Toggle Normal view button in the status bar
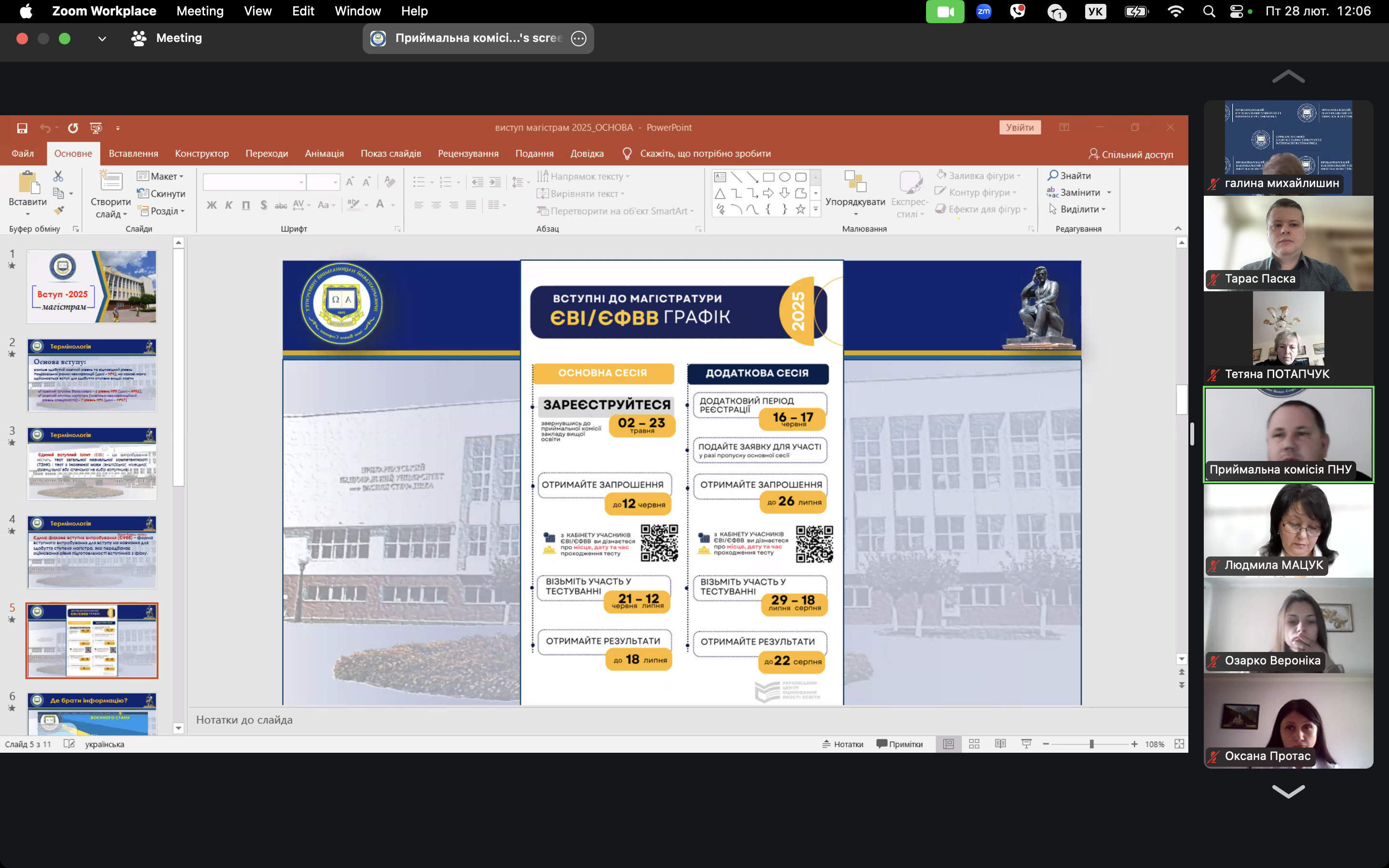This screenshot has height=868, width=1389. click(x=948, y=744)
